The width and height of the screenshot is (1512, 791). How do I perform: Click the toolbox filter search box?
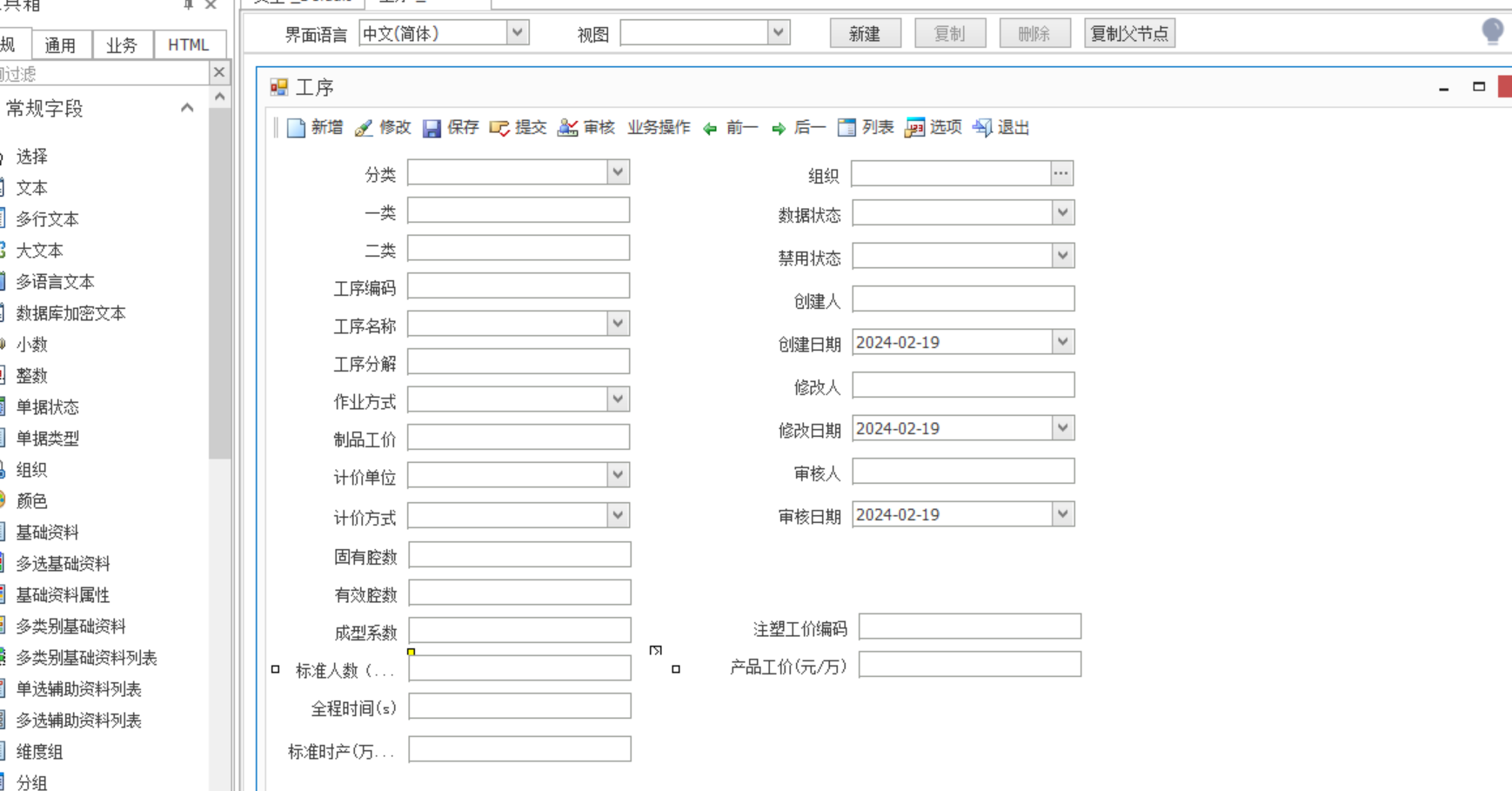104,73
